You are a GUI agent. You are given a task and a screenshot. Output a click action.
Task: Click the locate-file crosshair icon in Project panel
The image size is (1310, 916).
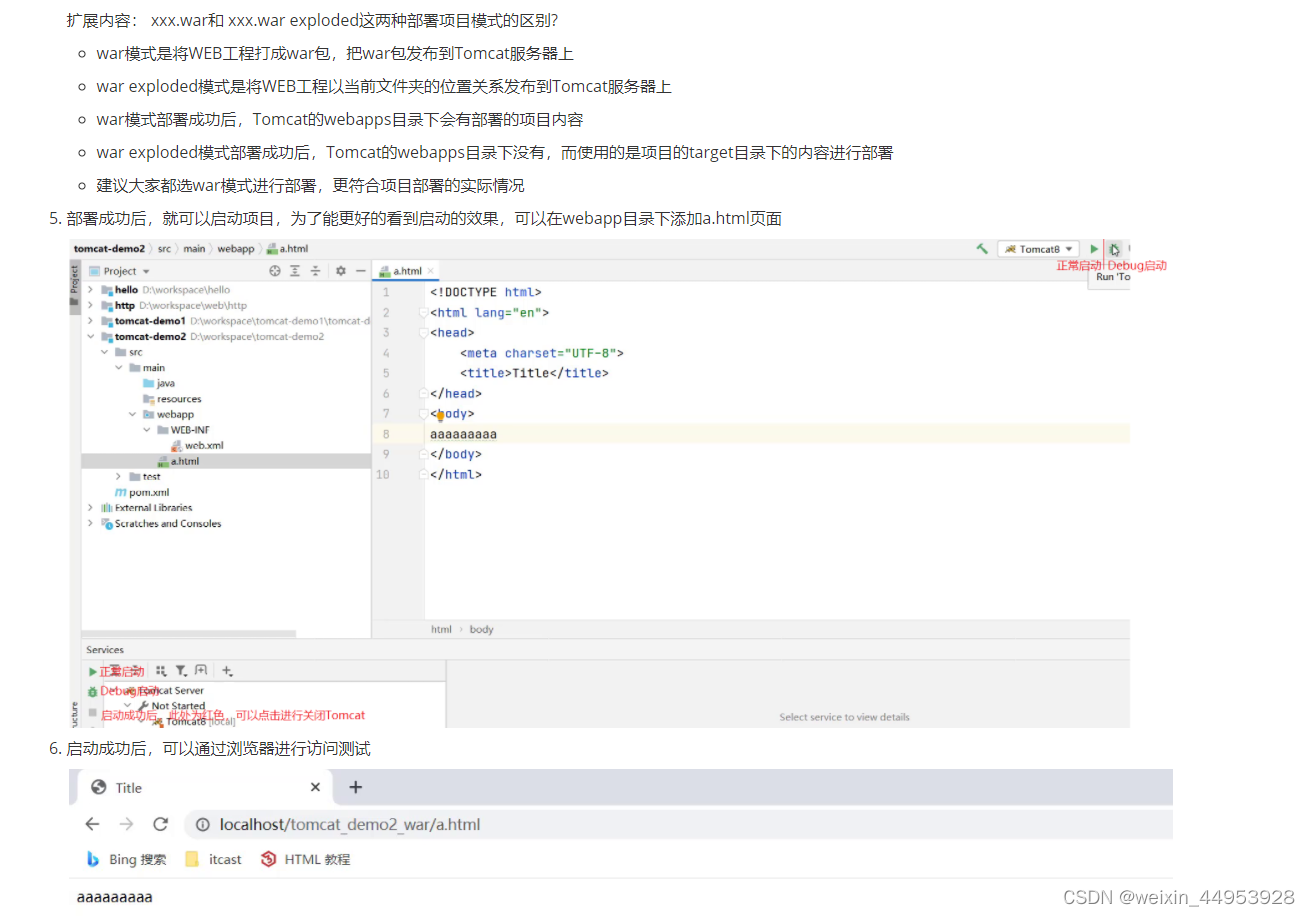coord(275,271)
